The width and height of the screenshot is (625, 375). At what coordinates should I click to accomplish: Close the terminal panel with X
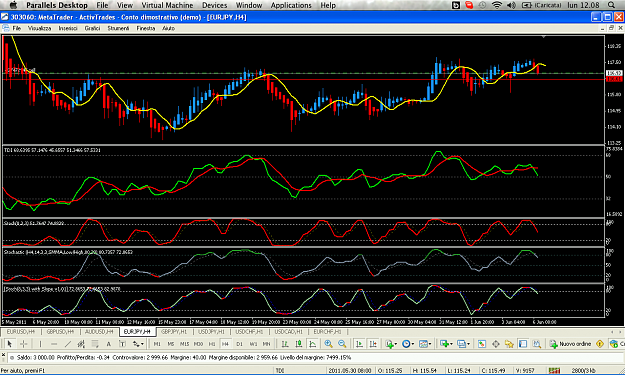pyautogui.click(x=3, y=354)
